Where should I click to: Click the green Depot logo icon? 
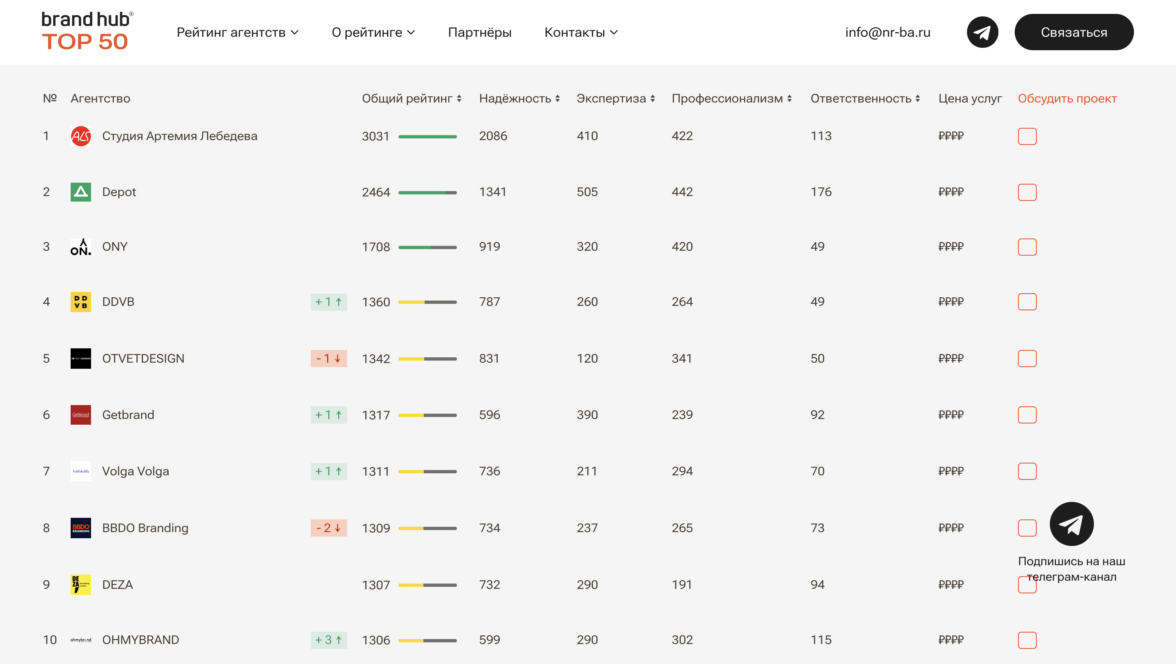[81, 192]
